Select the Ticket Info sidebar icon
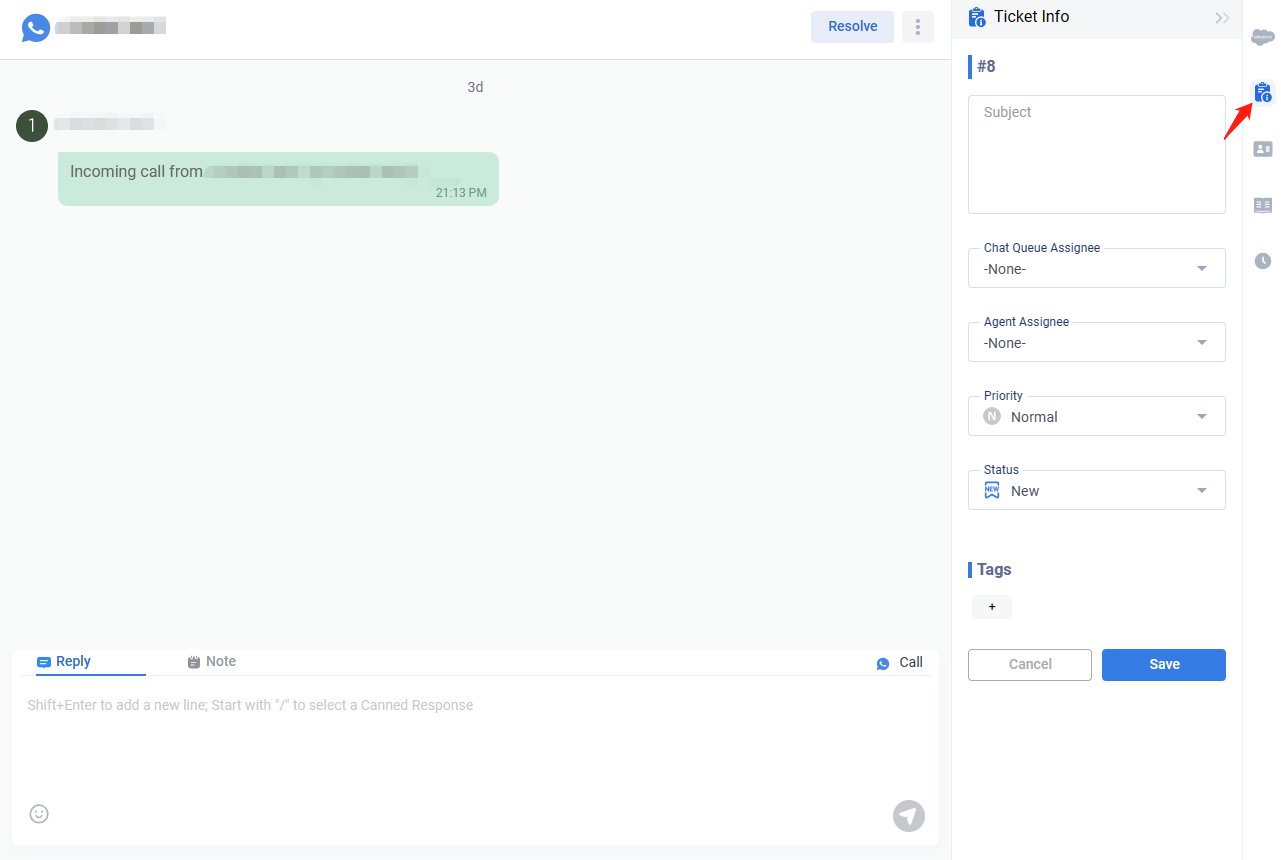This screenshot has height=860, width=1281. [1263, 93]
